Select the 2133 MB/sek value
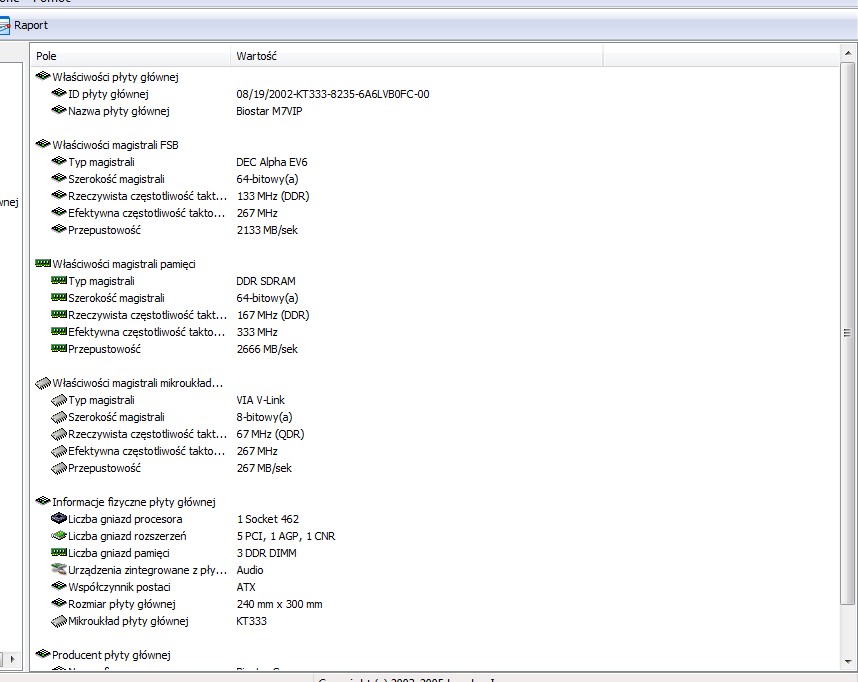This screenshot has height=682, width=858. (x=267, y=230)
